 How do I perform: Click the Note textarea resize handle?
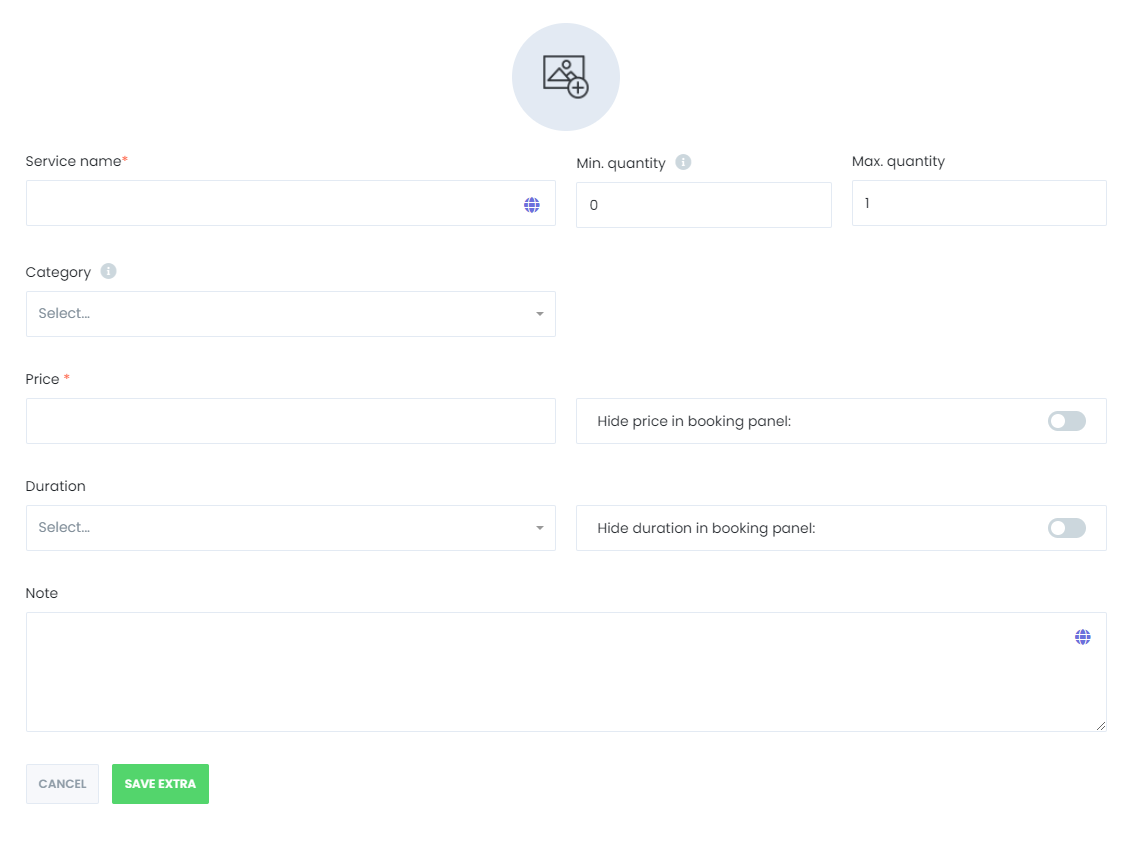click(x=1101, y=726)
